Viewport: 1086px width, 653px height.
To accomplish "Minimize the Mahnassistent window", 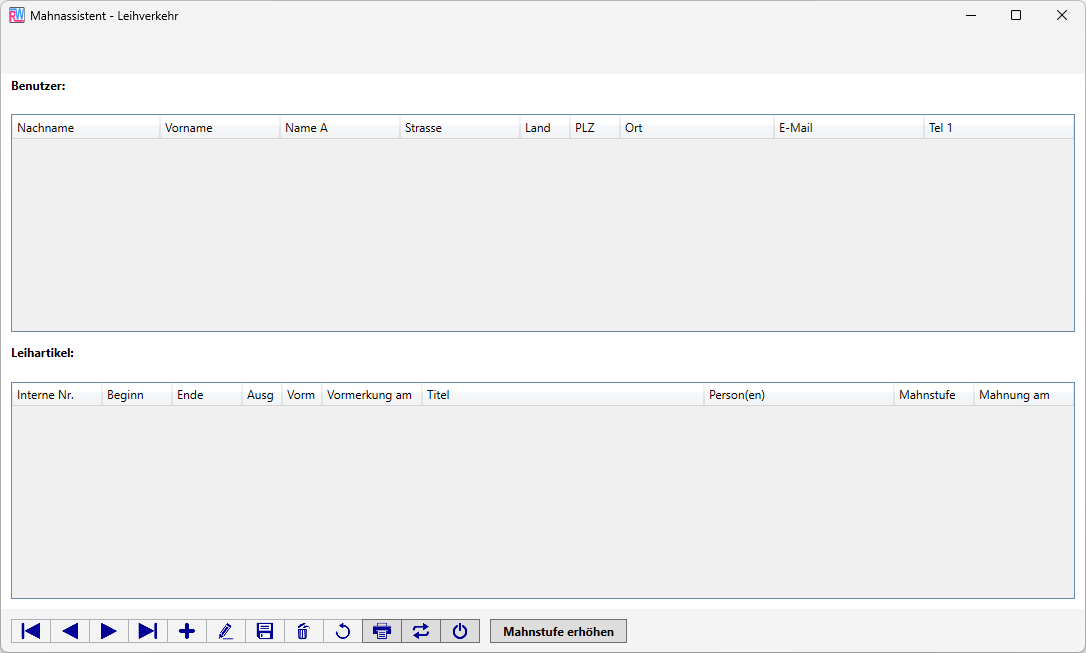I will coord(971,15).
